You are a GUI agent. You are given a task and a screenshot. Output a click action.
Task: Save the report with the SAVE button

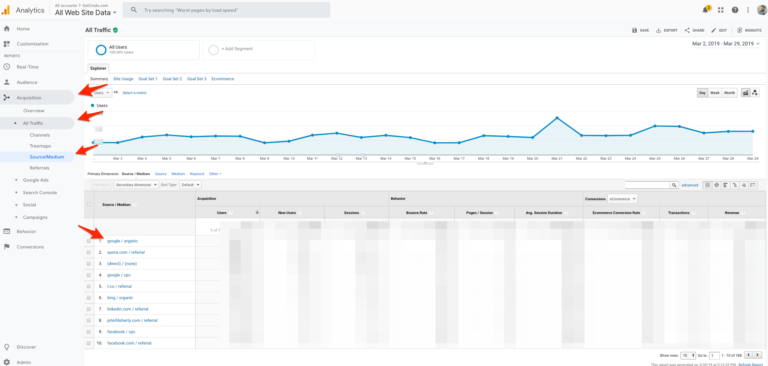(x=641, y=30)
